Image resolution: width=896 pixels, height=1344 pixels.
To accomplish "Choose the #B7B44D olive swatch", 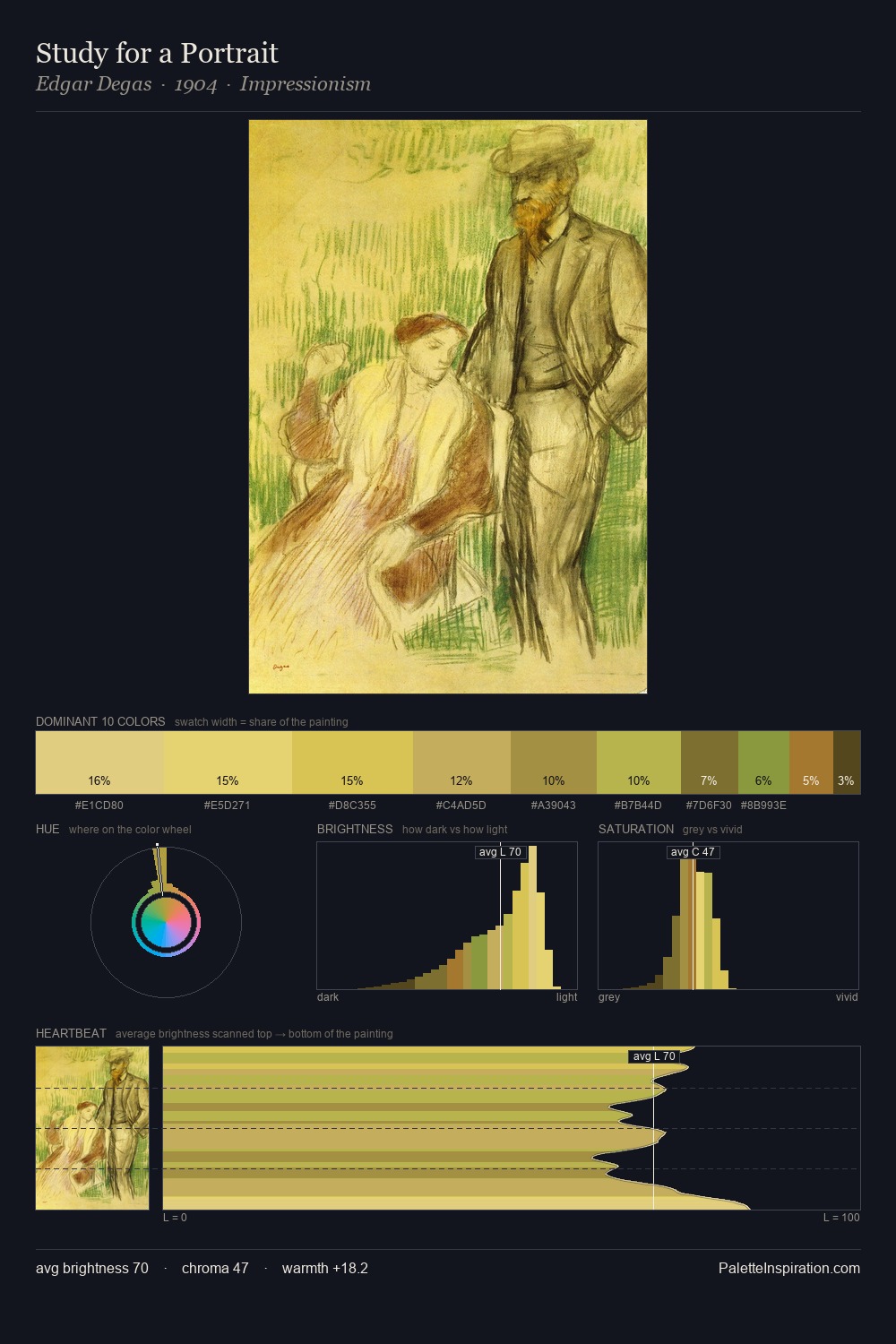I will 639,762.
